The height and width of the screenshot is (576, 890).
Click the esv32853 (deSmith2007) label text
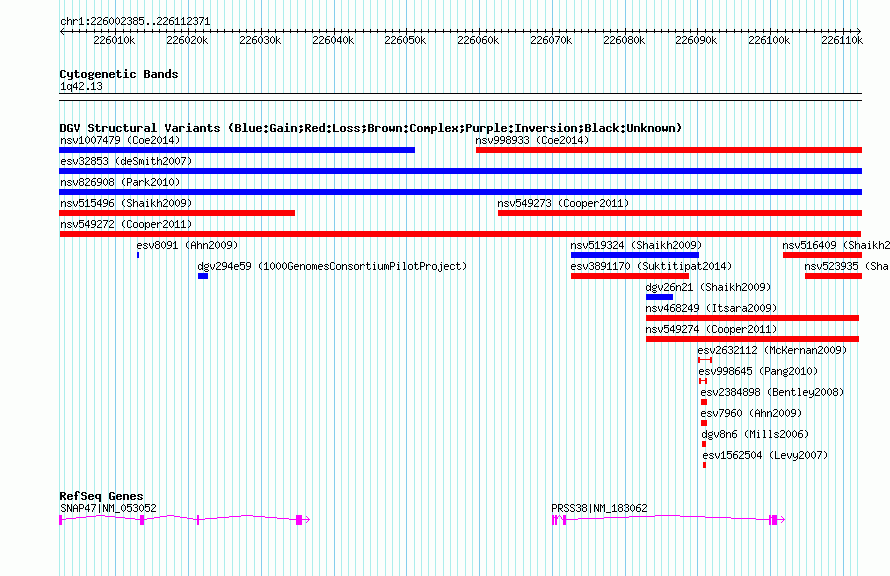126,161
